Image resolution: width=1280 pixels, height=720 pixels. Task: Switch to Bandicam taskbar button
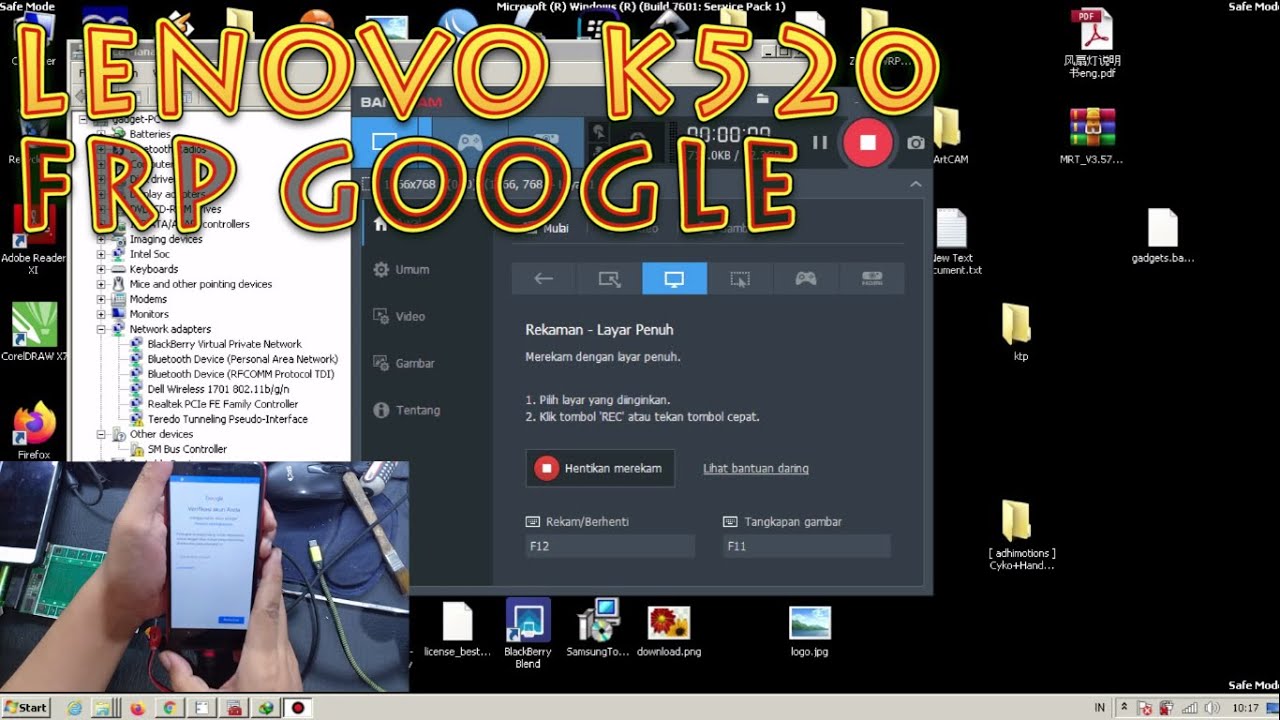pos(298,708)
